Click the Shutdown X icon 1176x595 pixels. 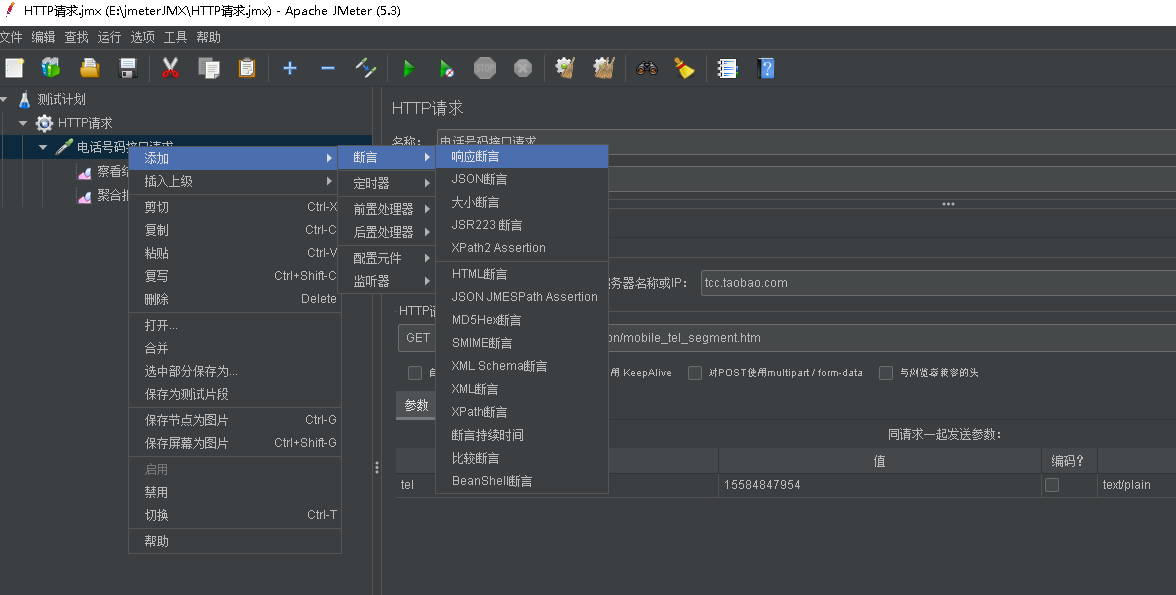tap(523, 68)
